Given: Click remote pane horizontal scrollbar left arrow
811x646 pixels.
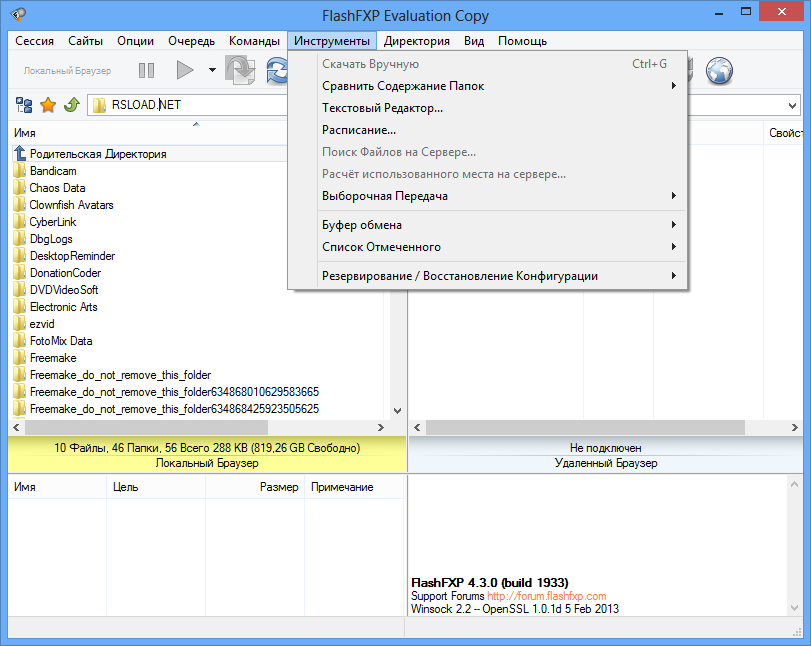Looking at the screenshot, I should (417, 428).
